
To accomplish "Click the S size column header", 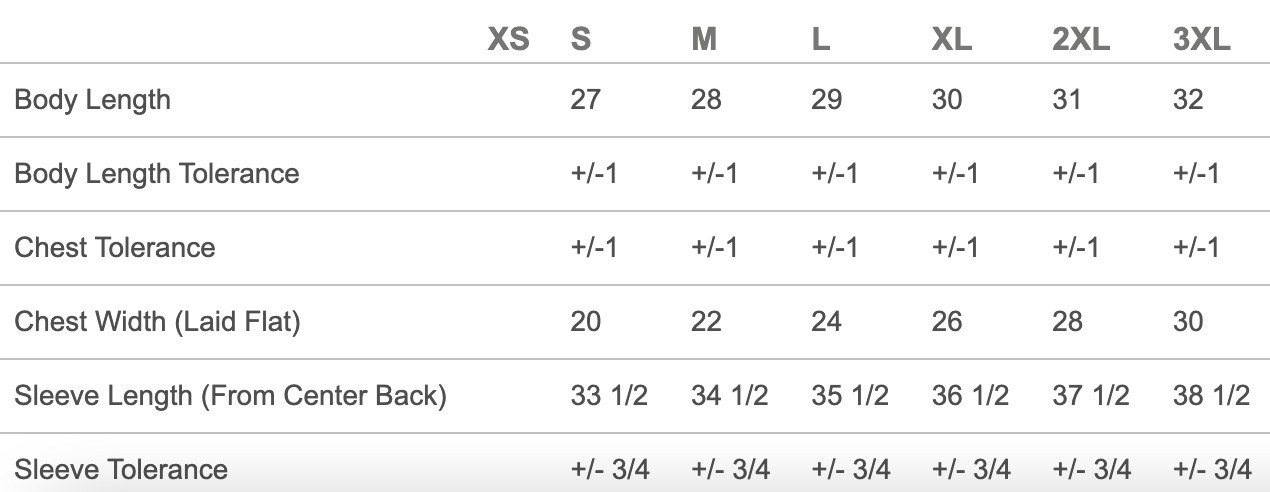I will tap(581, 40).
